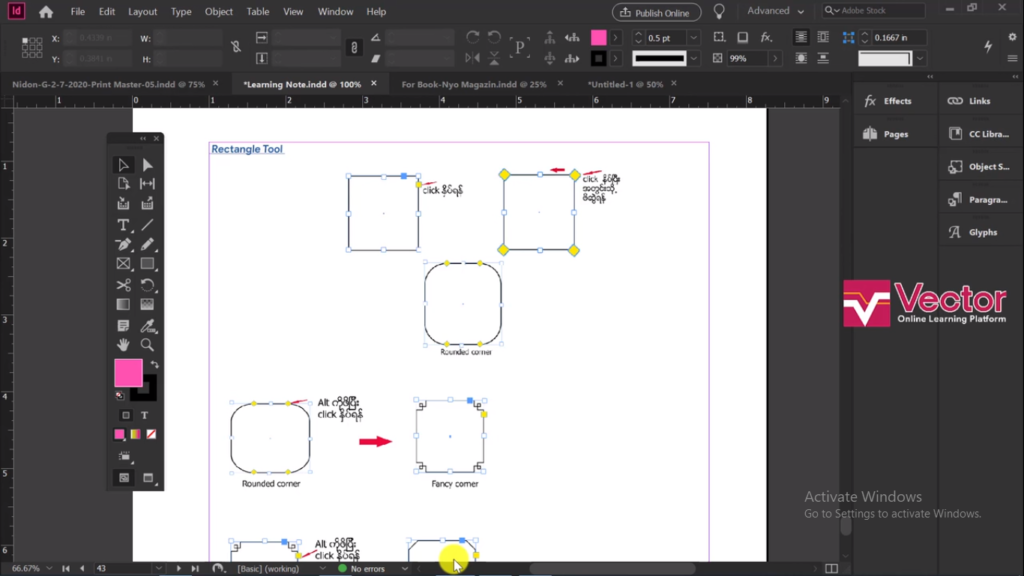Viewport: 1024px width, 576px height.
Task: Reset to default fill and stroke
Action: (120, 395)
